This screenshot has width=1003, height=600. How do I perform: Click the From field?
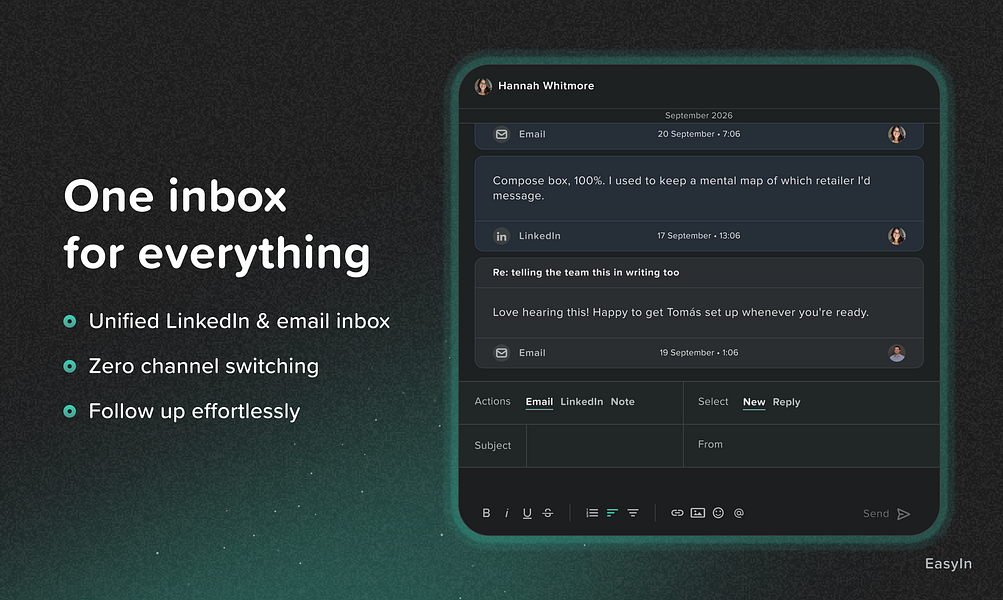[x=812, y=445]
